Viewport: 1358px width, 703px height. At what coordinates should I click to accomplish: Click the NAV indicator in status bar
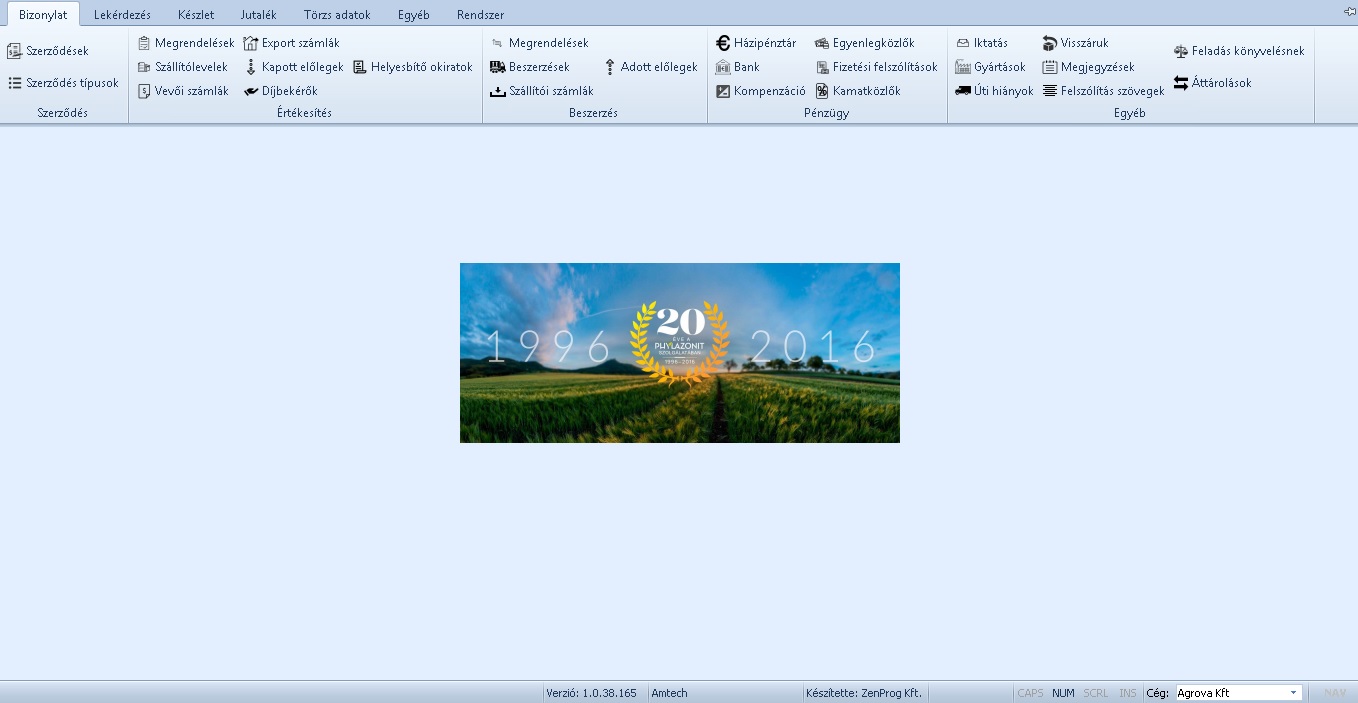pyautogui.click(x=1335, y=693)
